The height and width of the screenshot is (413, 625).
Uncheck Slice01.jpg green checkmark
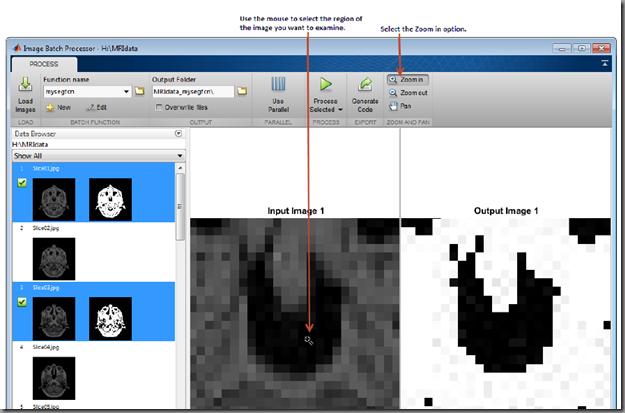[x=22, y=183]
